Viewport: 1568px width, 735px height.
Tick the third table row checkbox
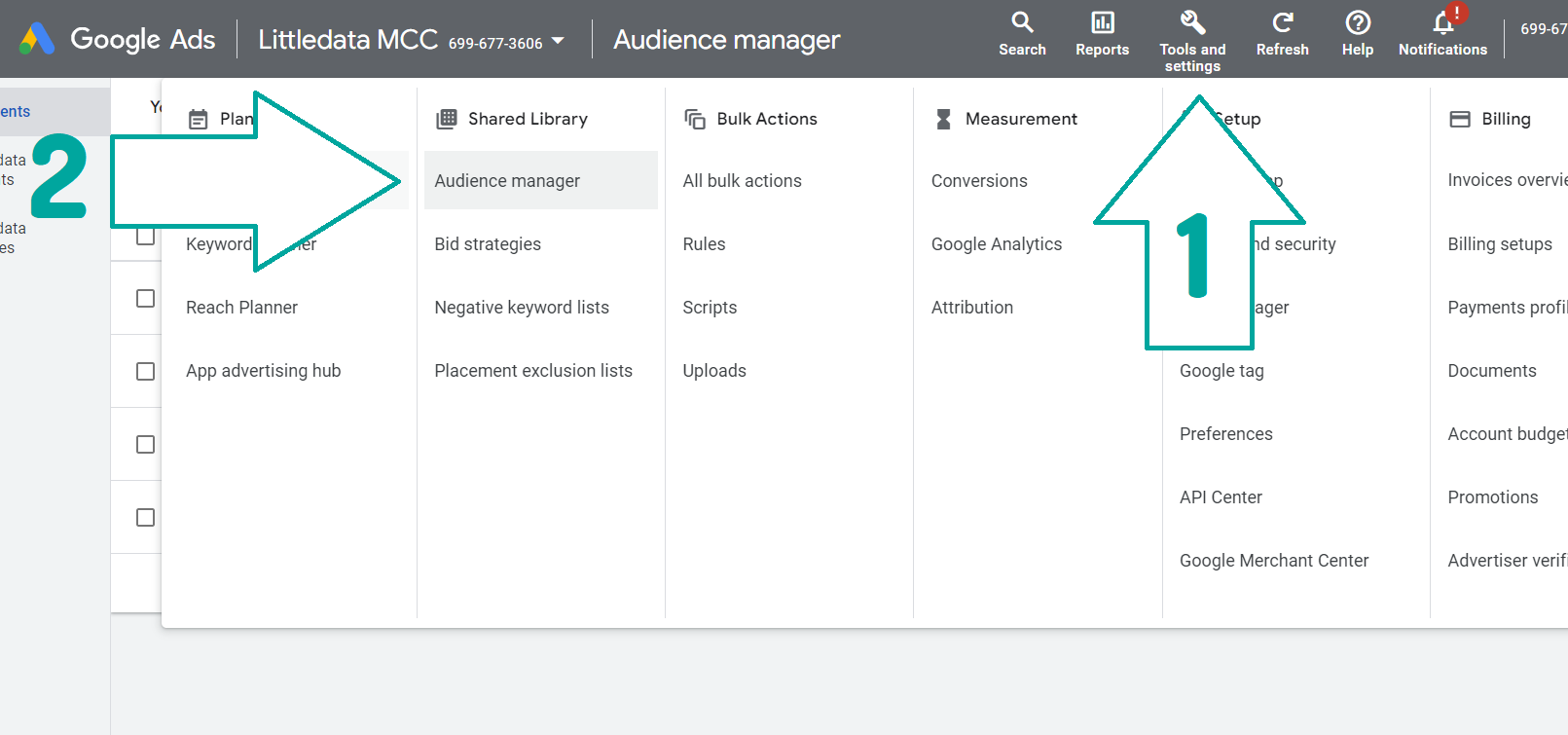(x=145, y=371)
